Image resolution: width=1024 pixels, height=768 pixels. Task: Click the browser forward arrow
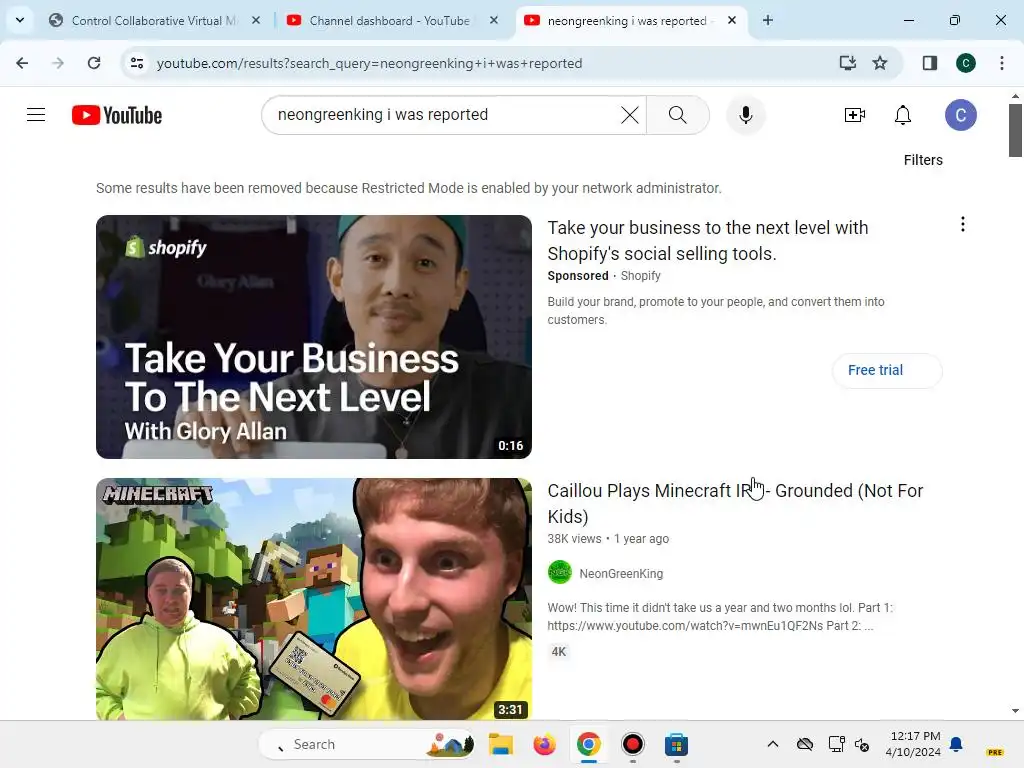(x=58, y=63)
